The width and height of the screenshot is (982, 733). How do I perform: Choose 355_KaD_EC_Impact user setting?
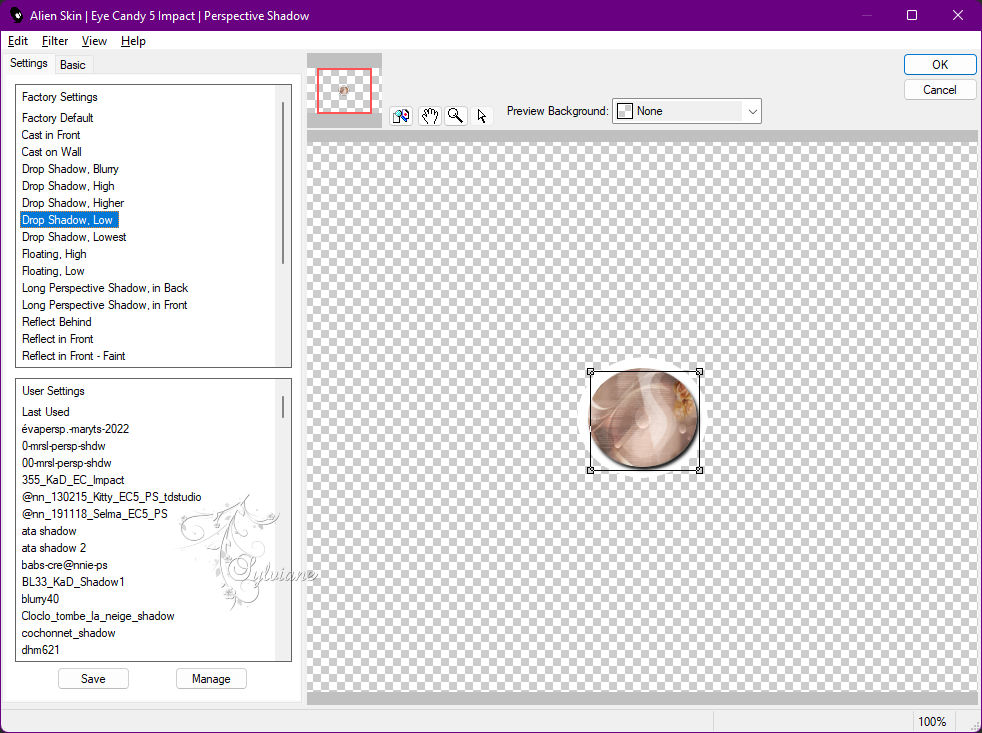coord(73,479)
